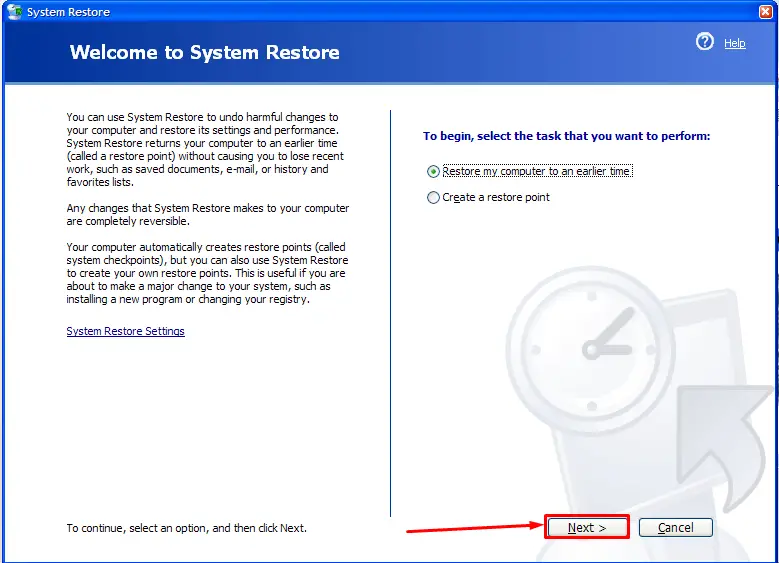
Task: Click the Welcome to System Restore heading
Action: point(205,52)
